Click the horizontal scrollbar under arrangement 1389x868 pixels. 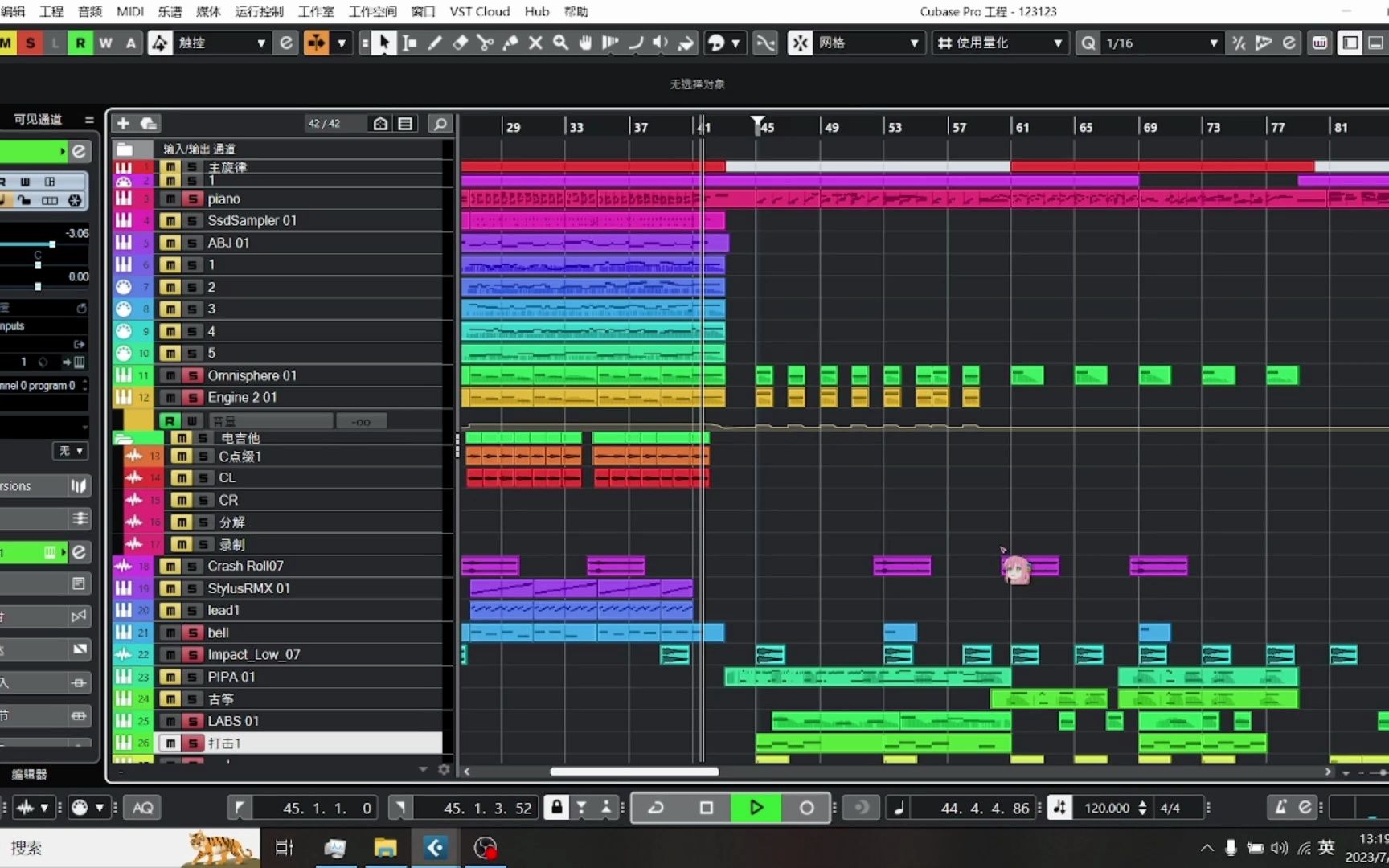[634, 772]
